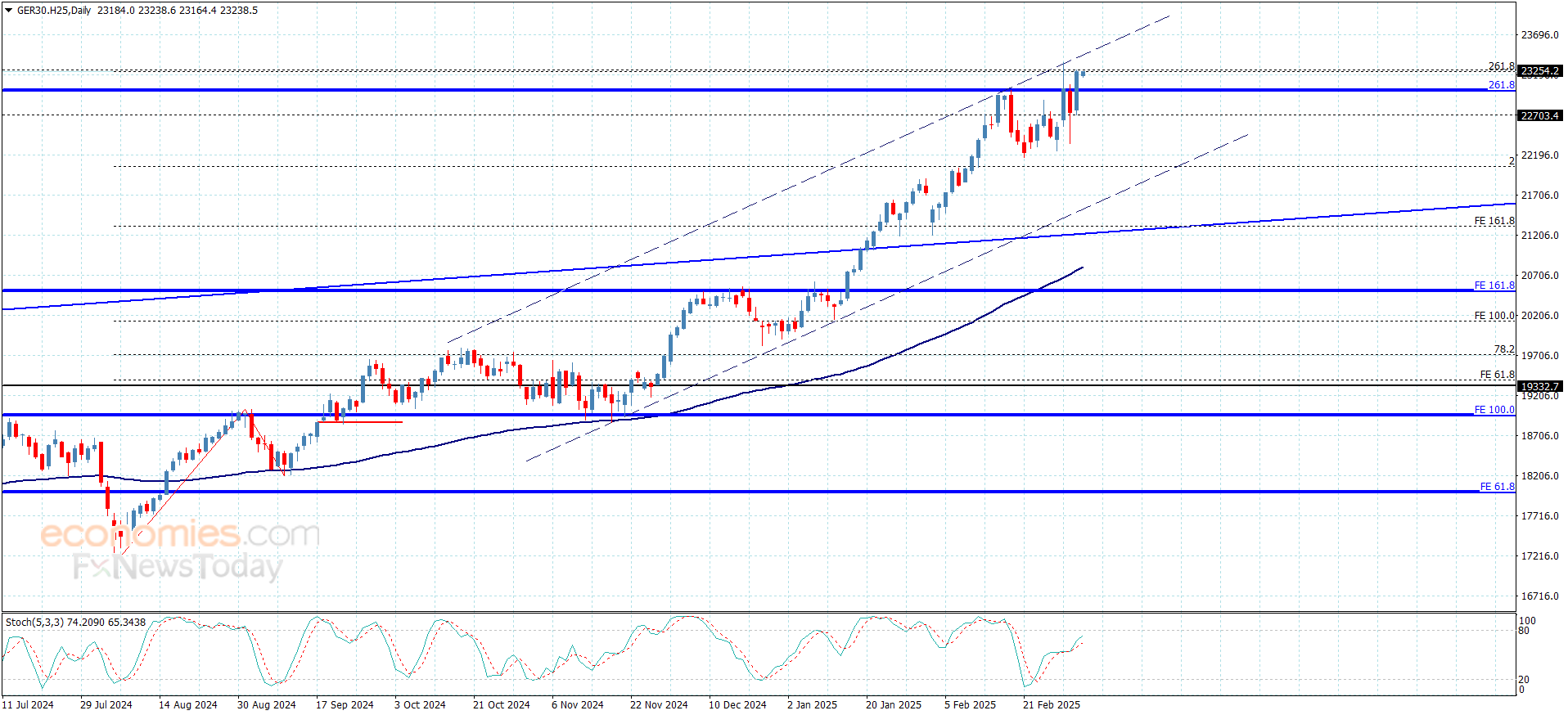Click the GER30.H25,Daily chart title text
1568x715 pixels.
(x=54, y=11)
